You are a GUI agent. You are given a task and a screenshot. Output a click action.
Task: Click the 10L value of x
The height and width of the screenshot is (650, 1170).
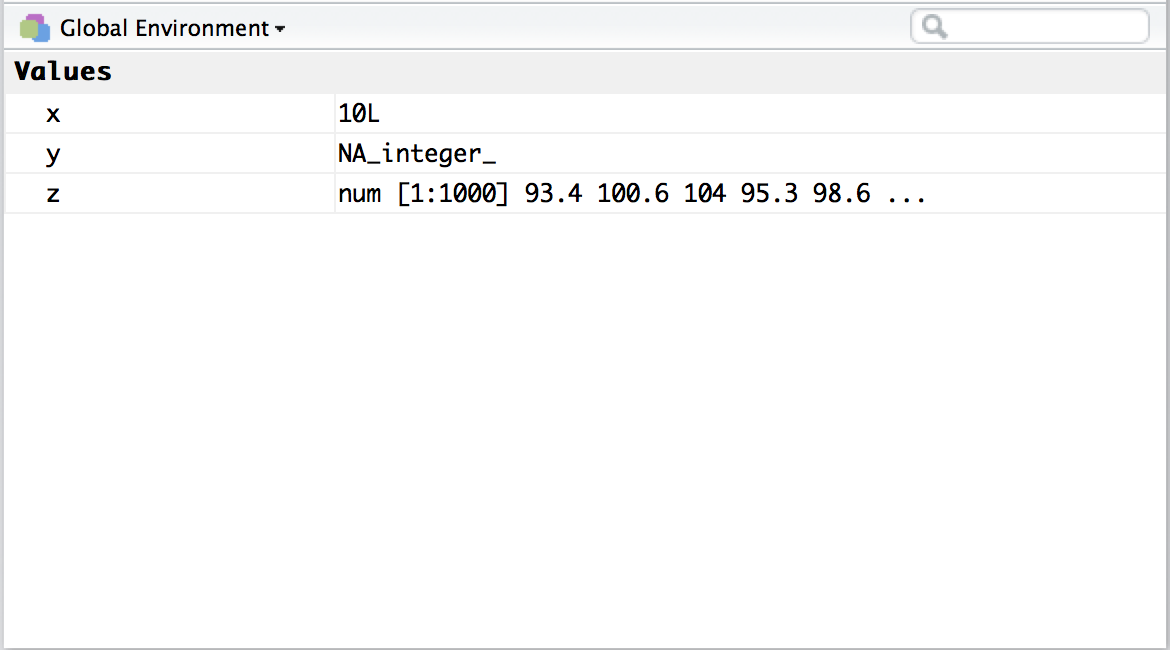(x=359, y=113)
